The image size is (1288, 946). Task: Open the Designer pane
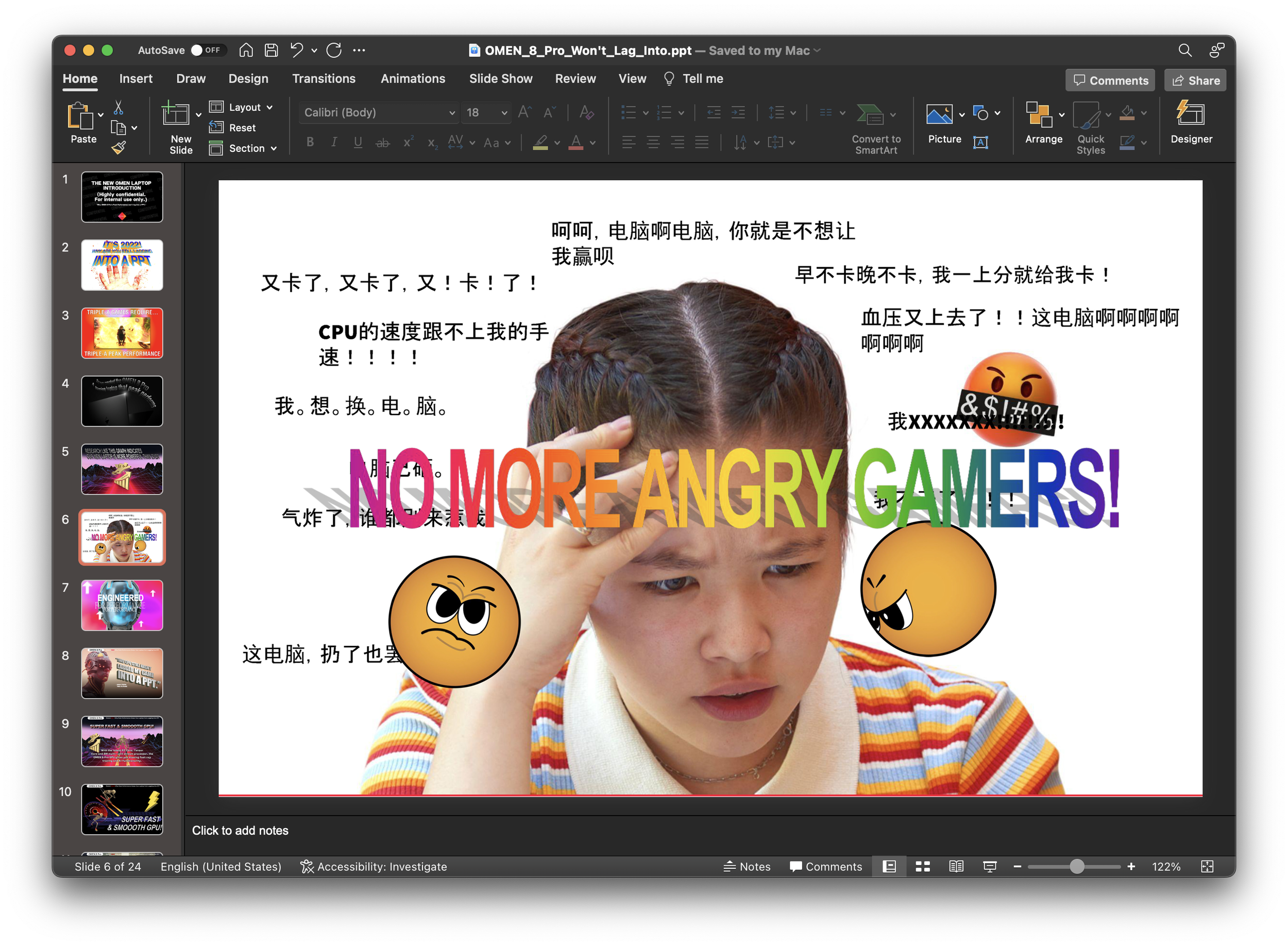[1191, 122]
